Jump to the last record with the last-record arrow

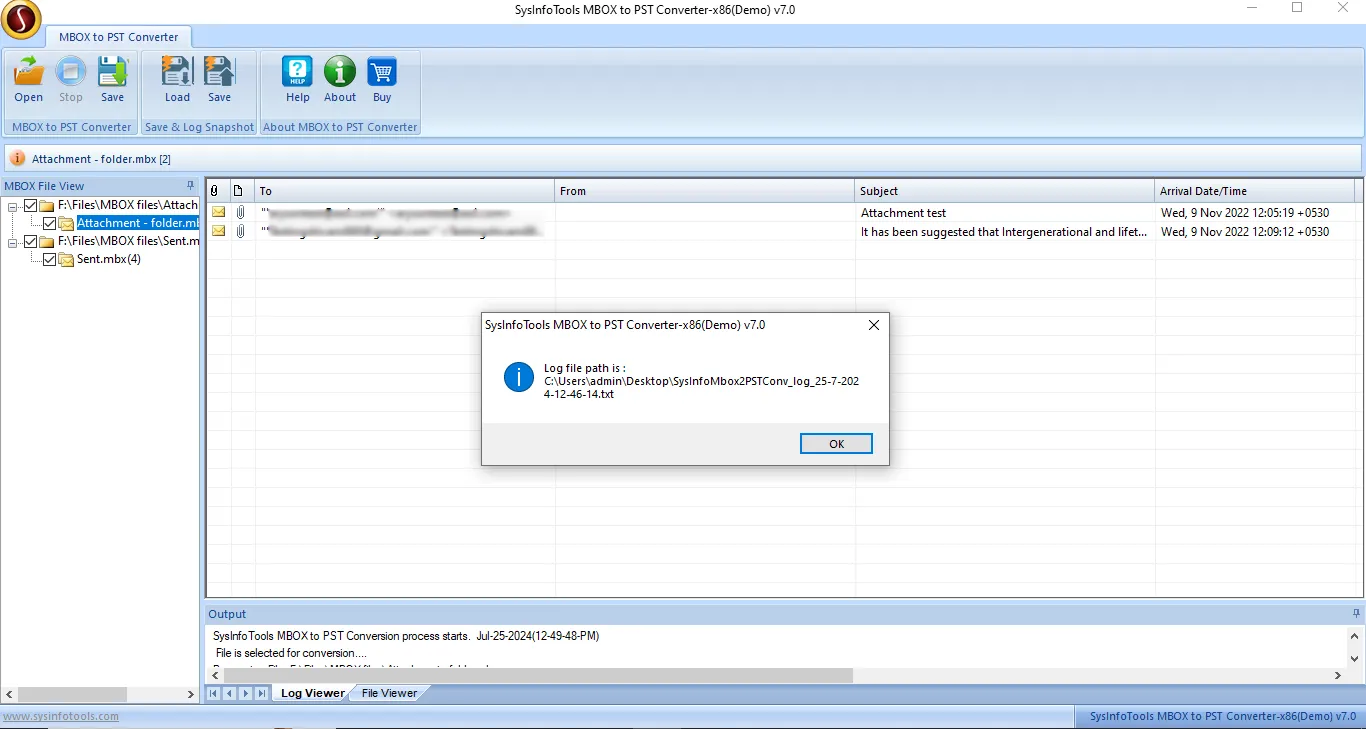pyautogui.click(x=262, y=693)
